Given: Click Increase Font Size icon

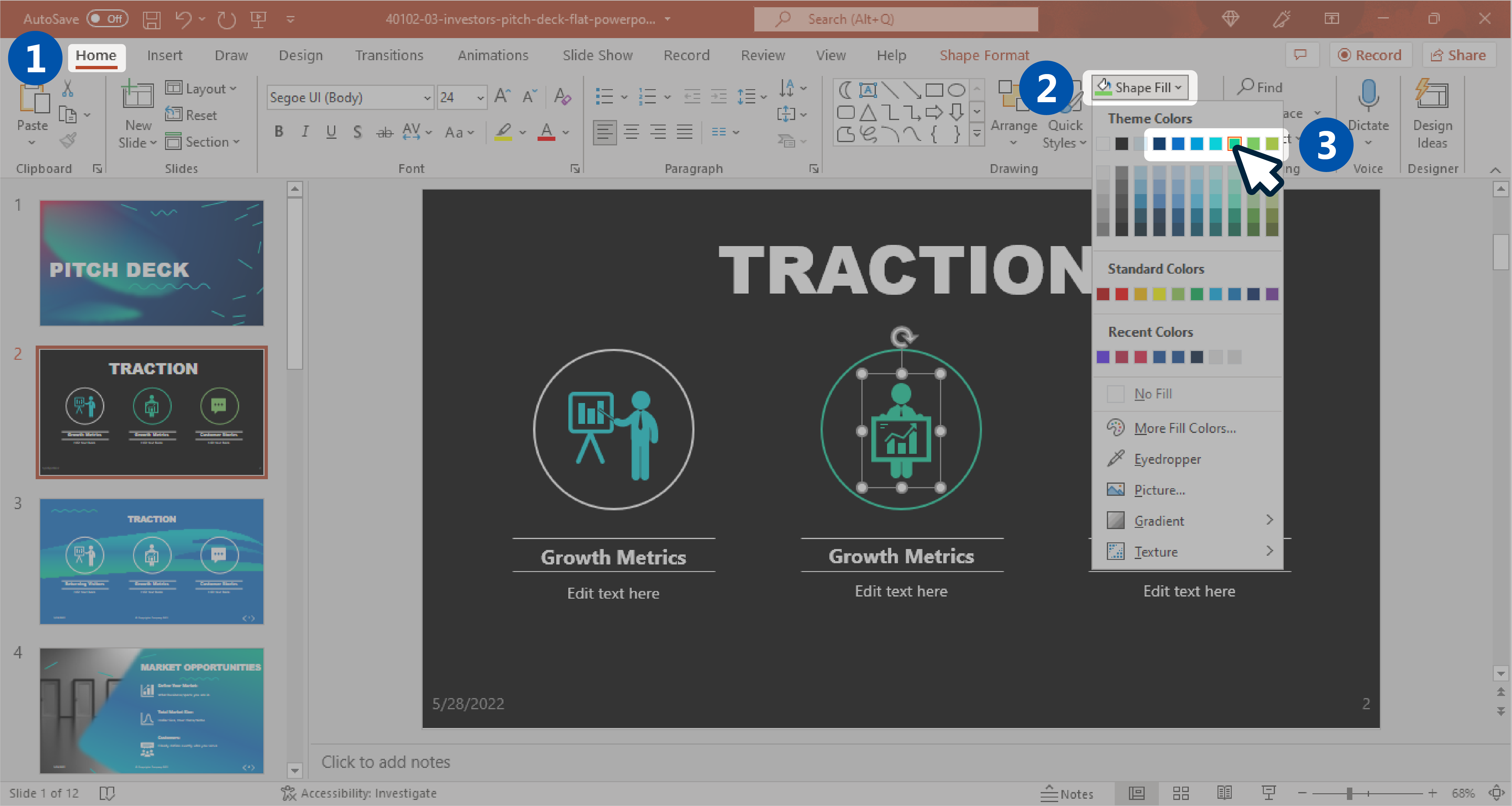Looking at the screenshot, I should pyautogui.click(x=502, y=96).
